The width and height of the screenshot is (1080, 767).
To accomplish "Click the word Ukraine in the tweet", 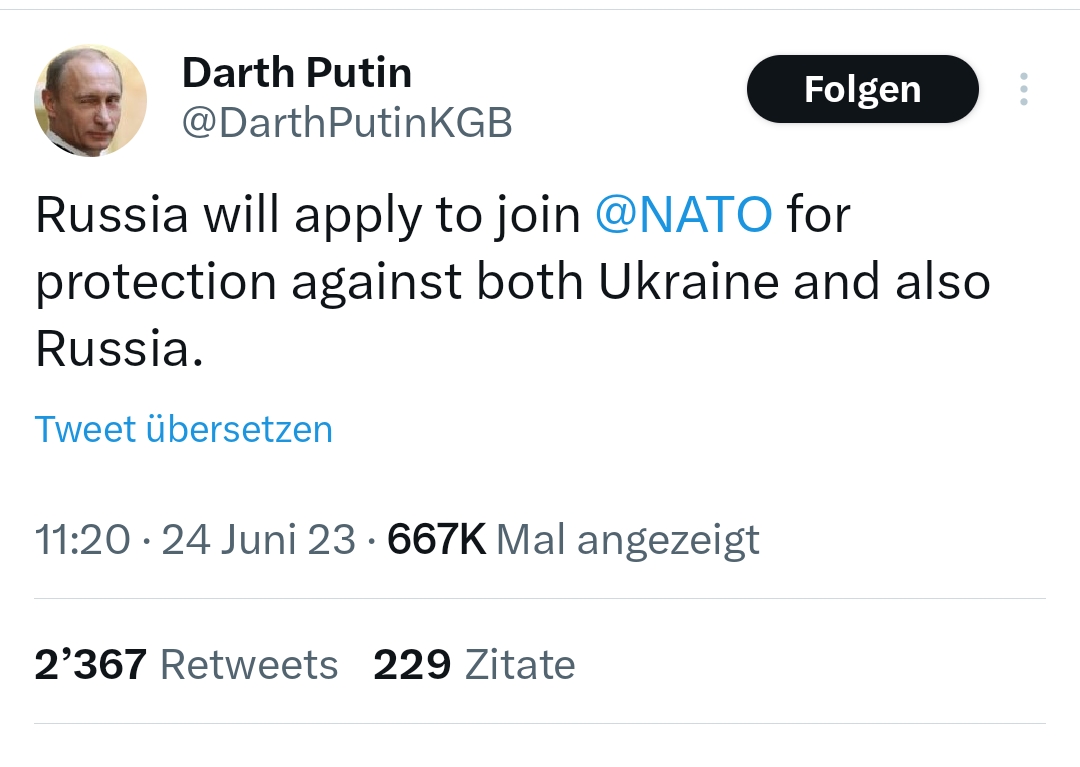I will pos(688,281).
